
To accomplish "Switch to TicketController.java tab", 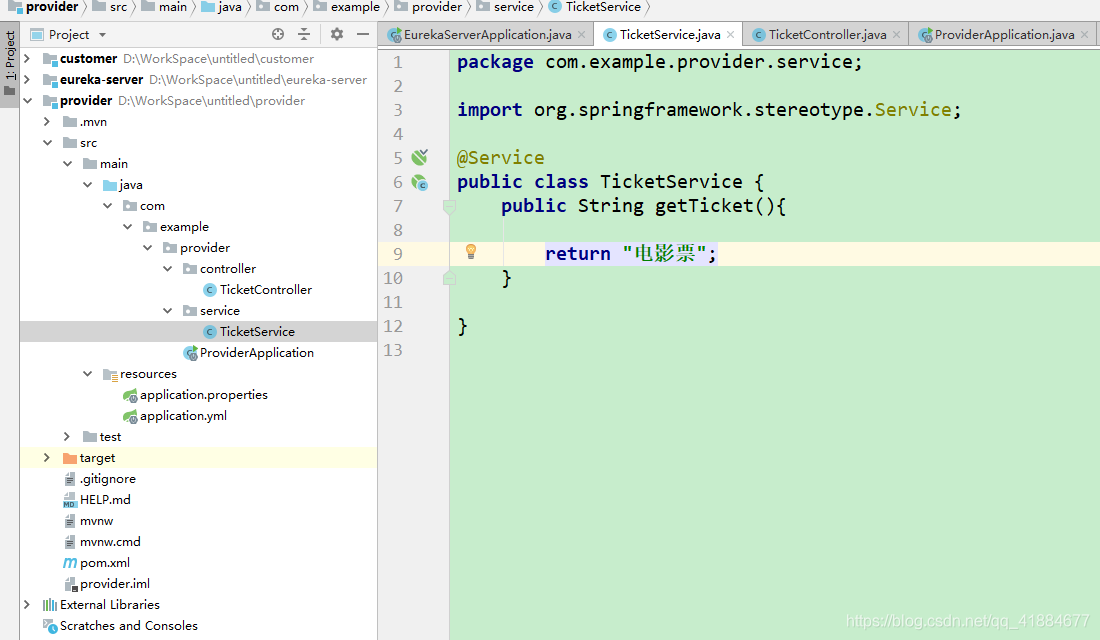I will [827, 34].
